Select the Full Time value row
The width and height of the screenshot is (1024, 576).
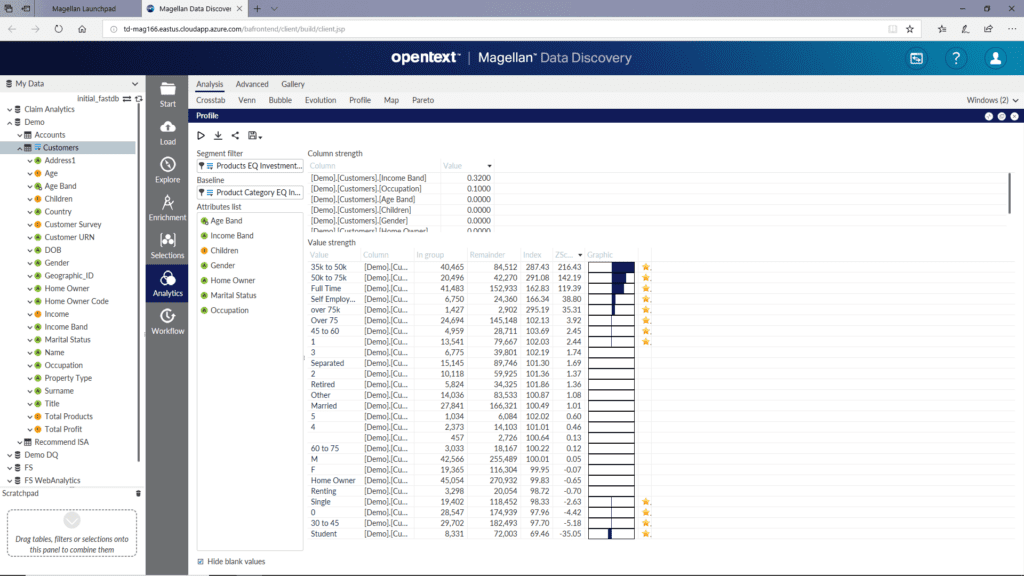(x=480, y=288)
